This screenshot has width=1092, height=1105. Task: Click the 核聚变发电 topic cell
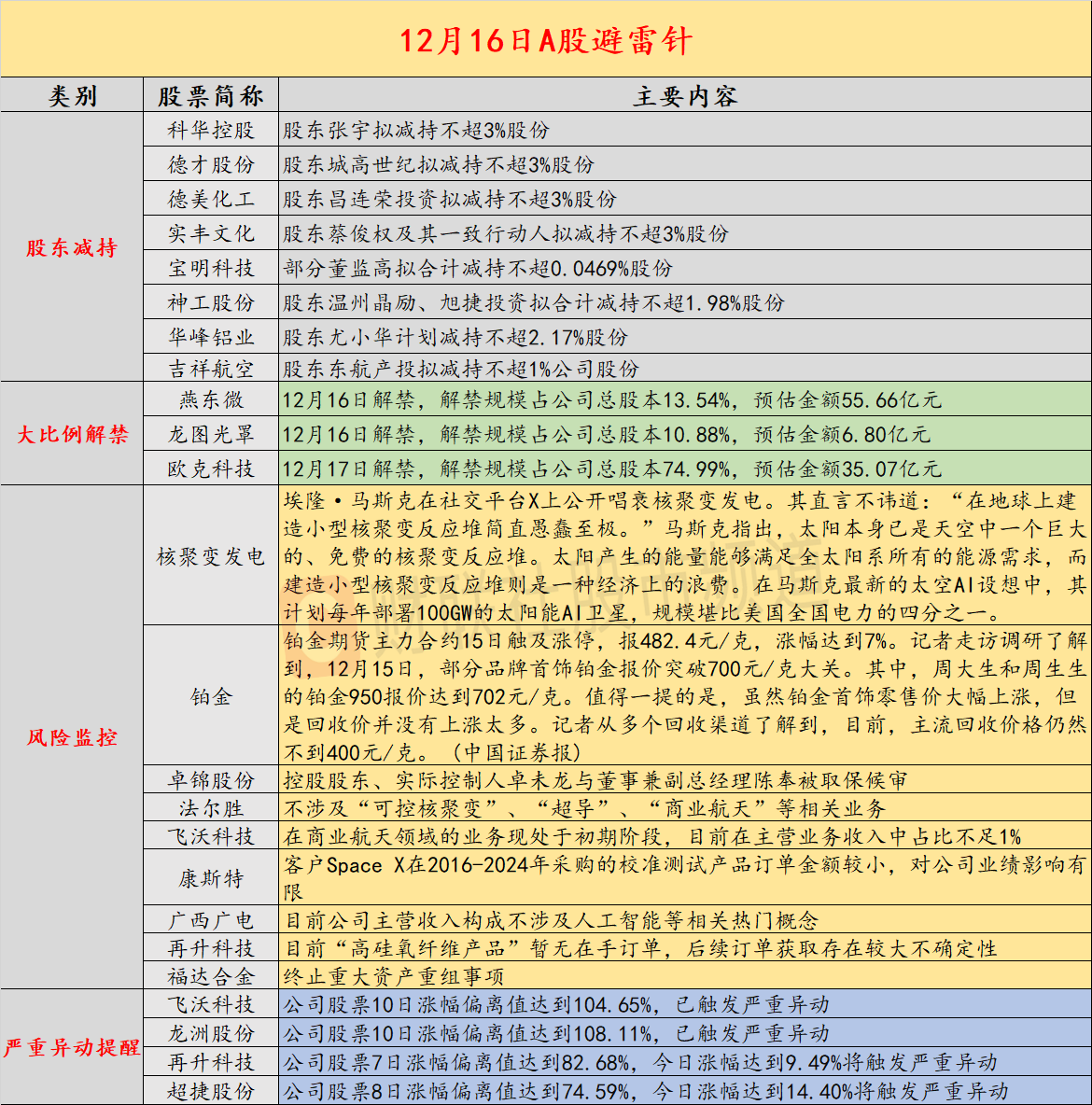211,557
